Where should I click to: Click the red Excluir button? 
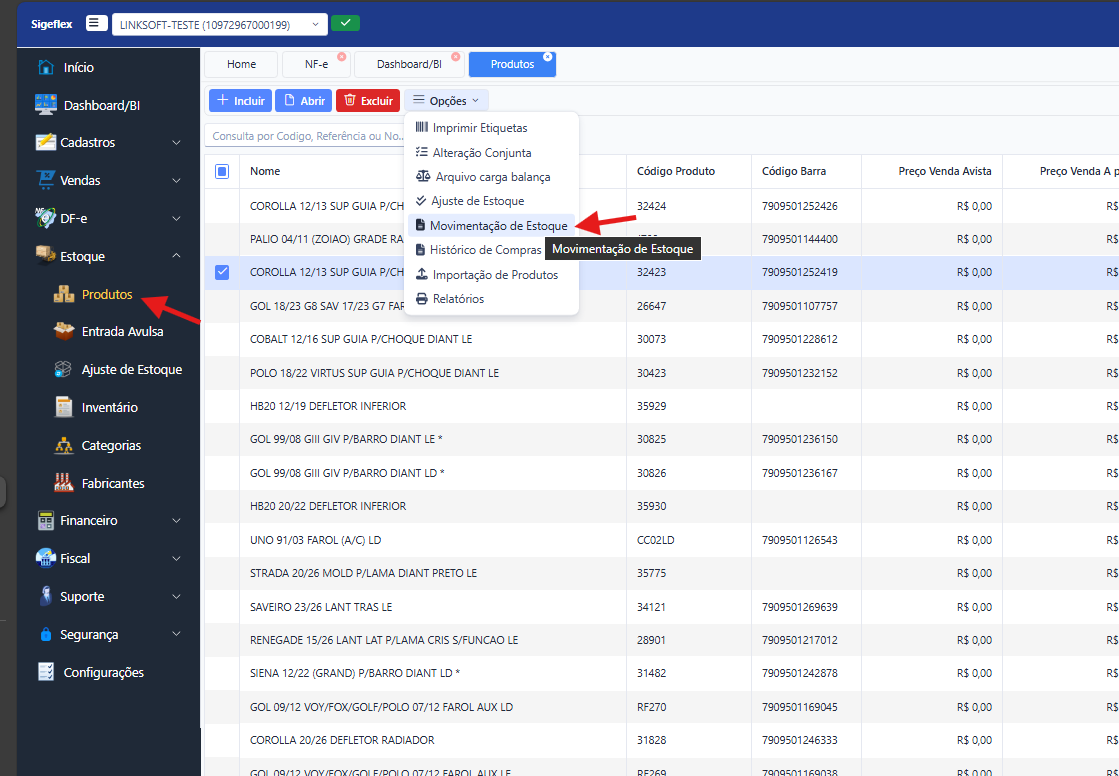368,101
